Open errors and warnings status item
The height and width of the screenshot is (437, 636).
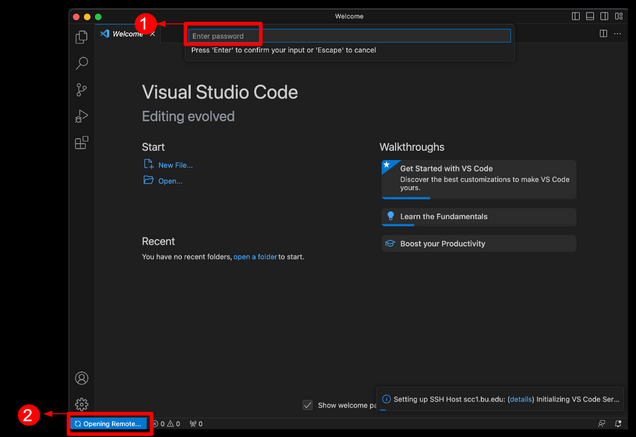tap(166, 424)
